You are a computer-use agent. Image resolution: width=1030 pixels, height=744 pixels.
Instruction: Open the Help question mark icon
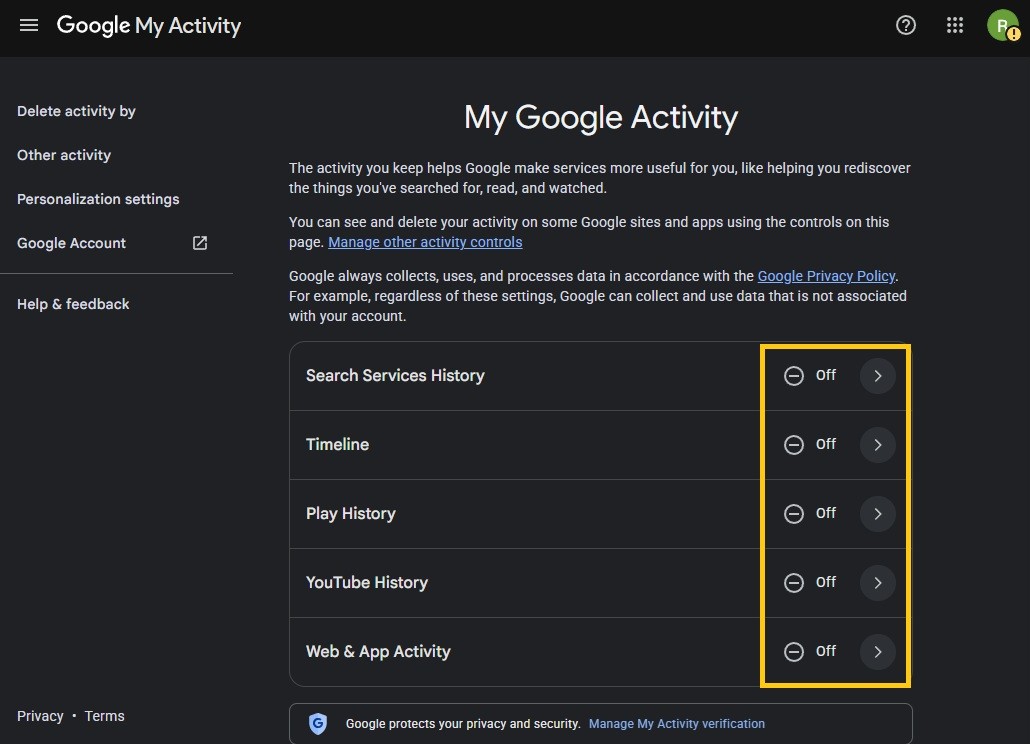[x=905, y=26]
